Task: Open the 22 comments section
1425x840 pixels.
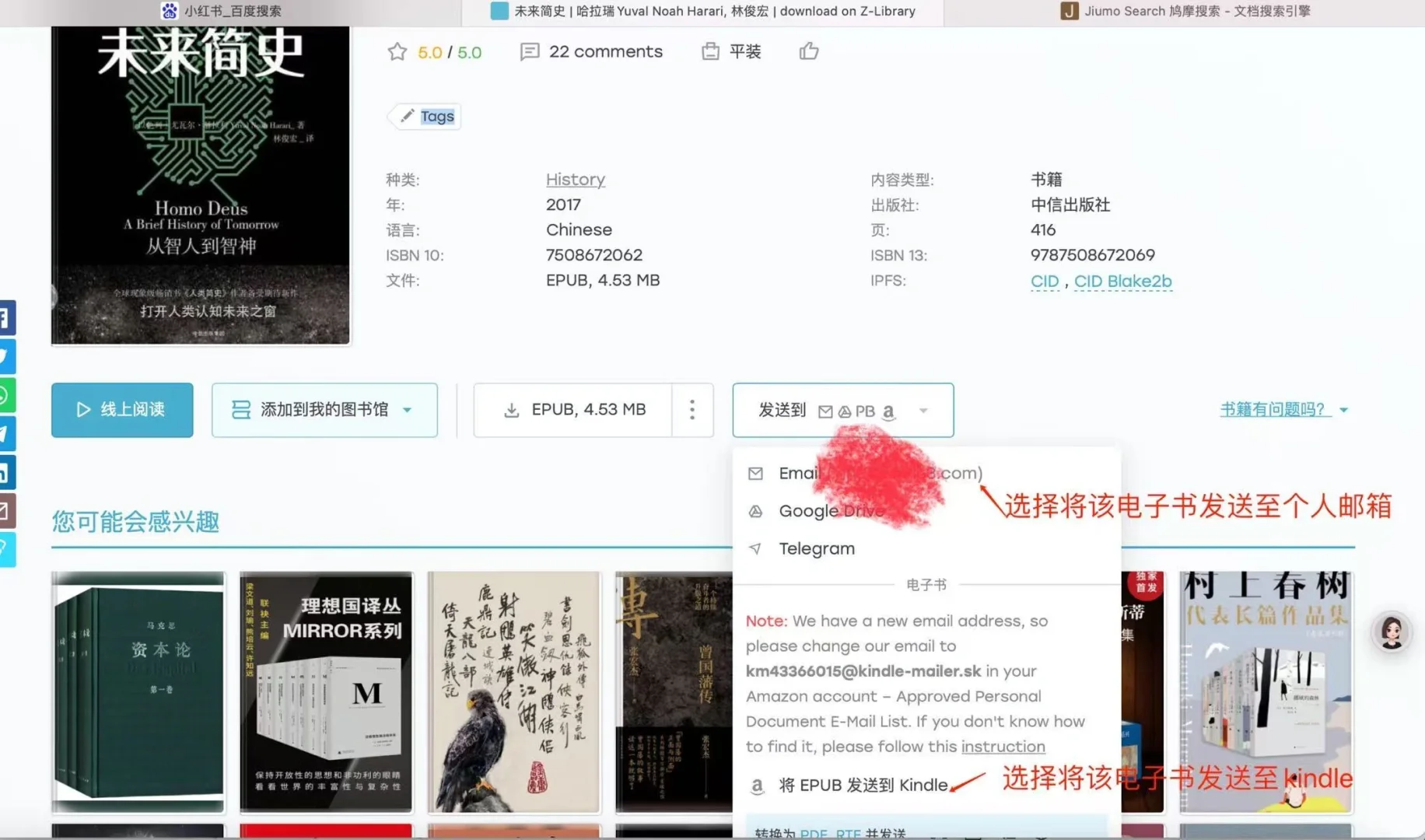Action: pos(591,52)
